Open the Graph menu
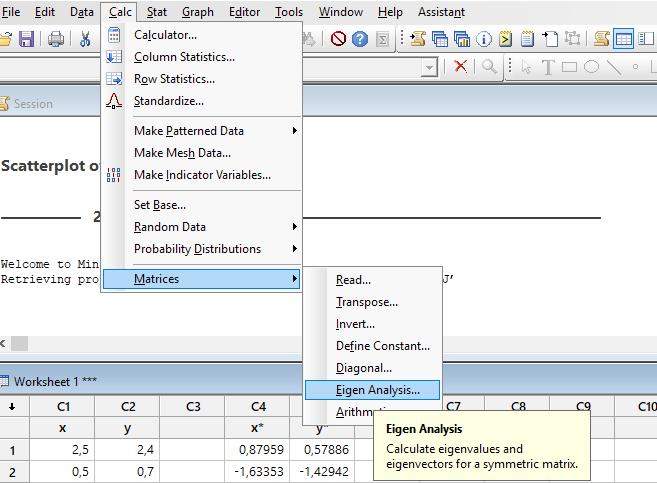 (x=198, y=12)
